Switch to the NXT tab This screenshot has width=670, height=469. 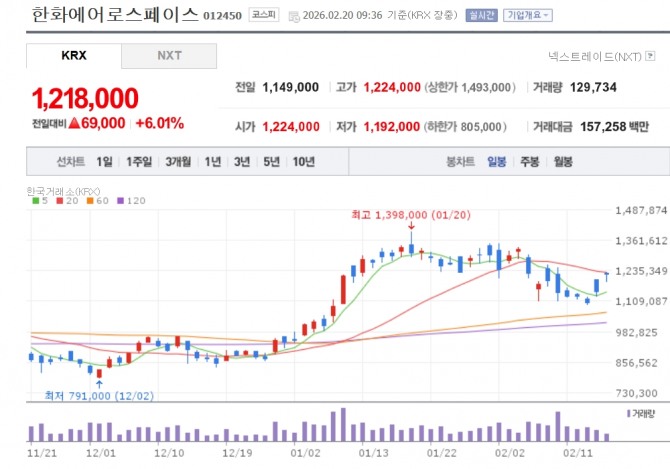[169, 56]
